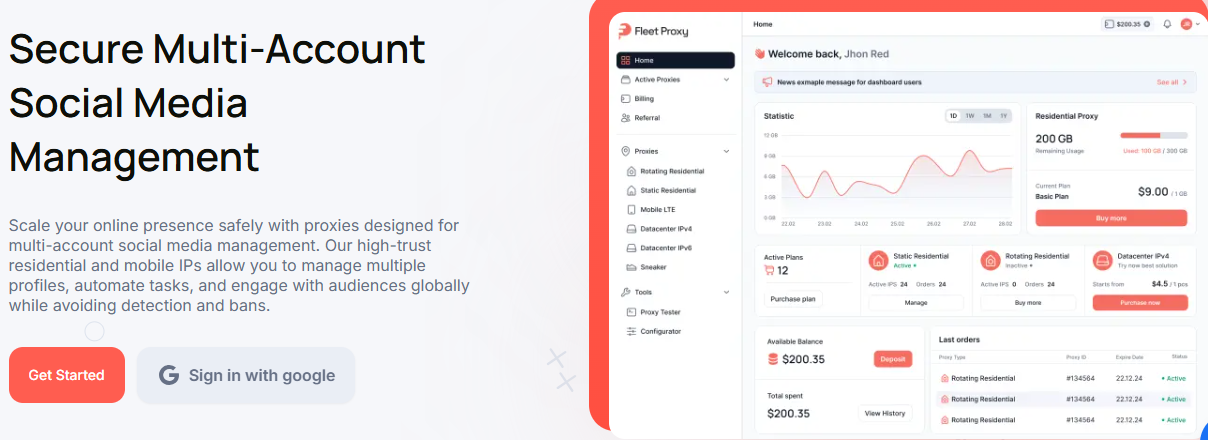Click the Fleet Proxy logo icon
This screenshot has width=1208, height=440.
tap(625, 31)
